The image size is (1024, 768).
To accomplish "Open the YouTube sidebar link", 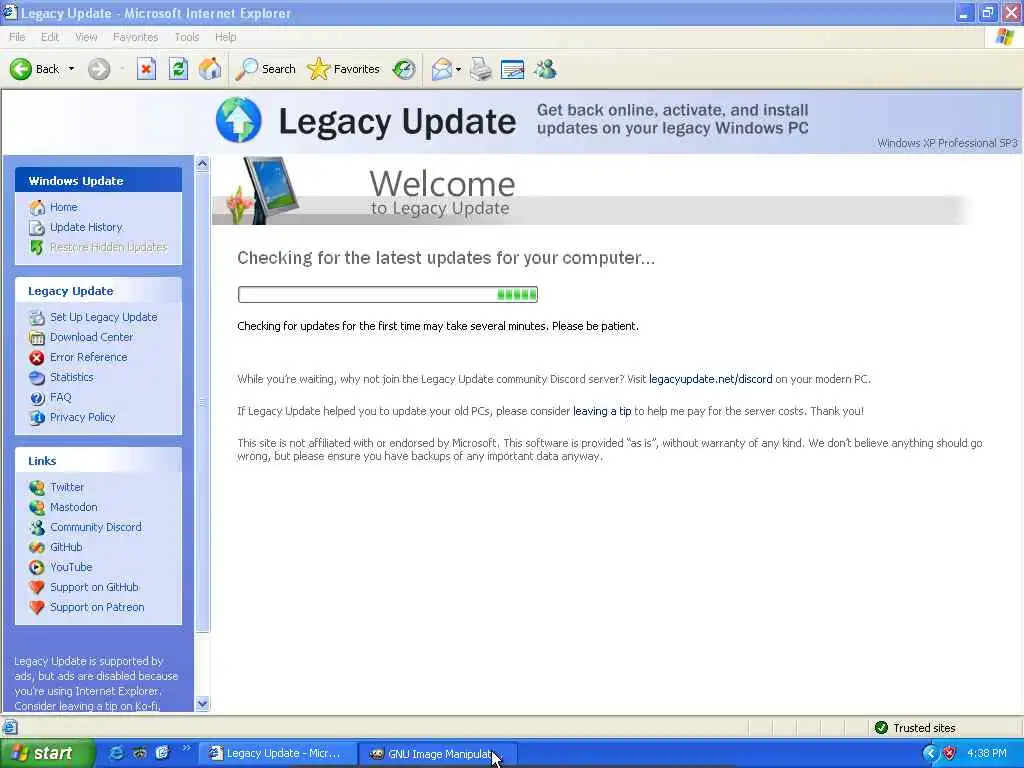I will [71, 567].
